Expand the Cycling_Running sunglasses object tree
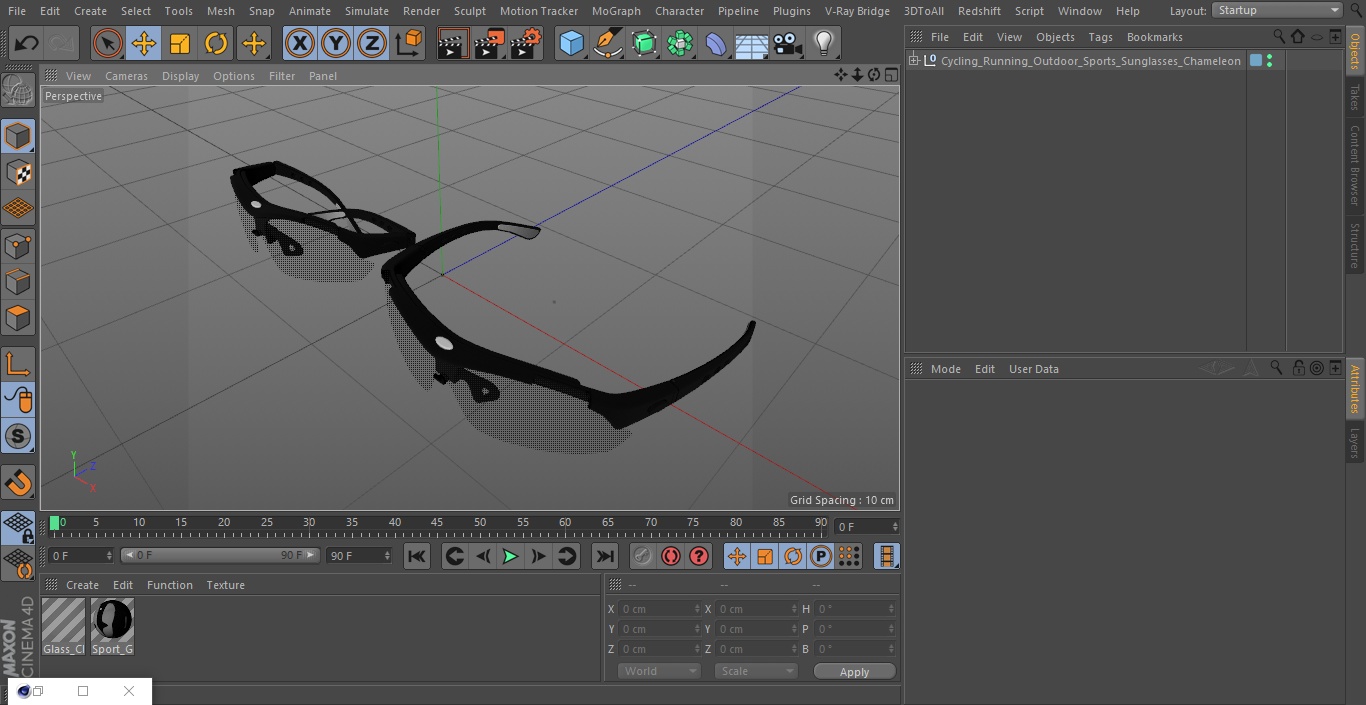 [x=913, y=61]
